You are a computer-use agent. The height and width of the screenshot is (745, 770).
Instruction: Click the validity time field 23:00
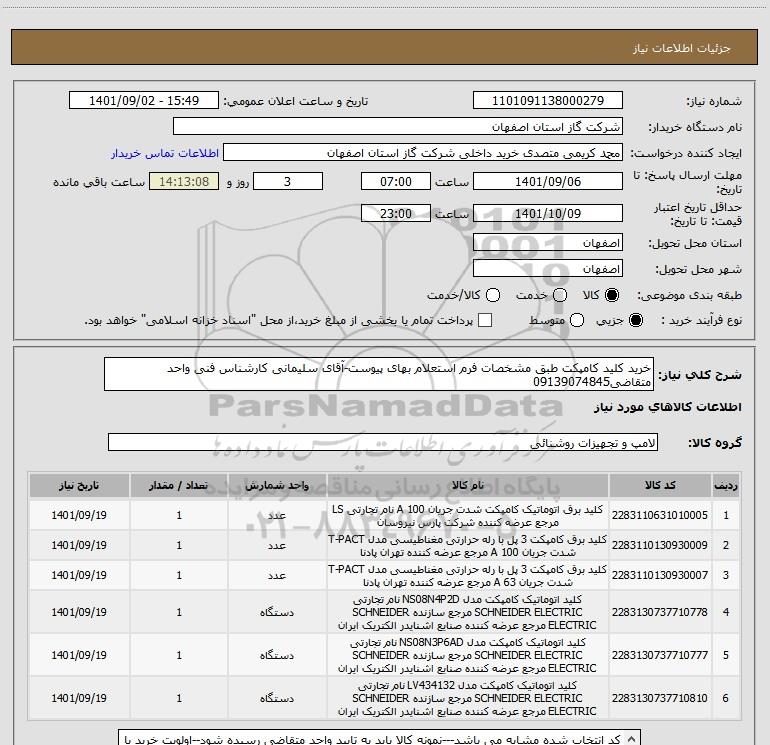(x=396, y=214)
